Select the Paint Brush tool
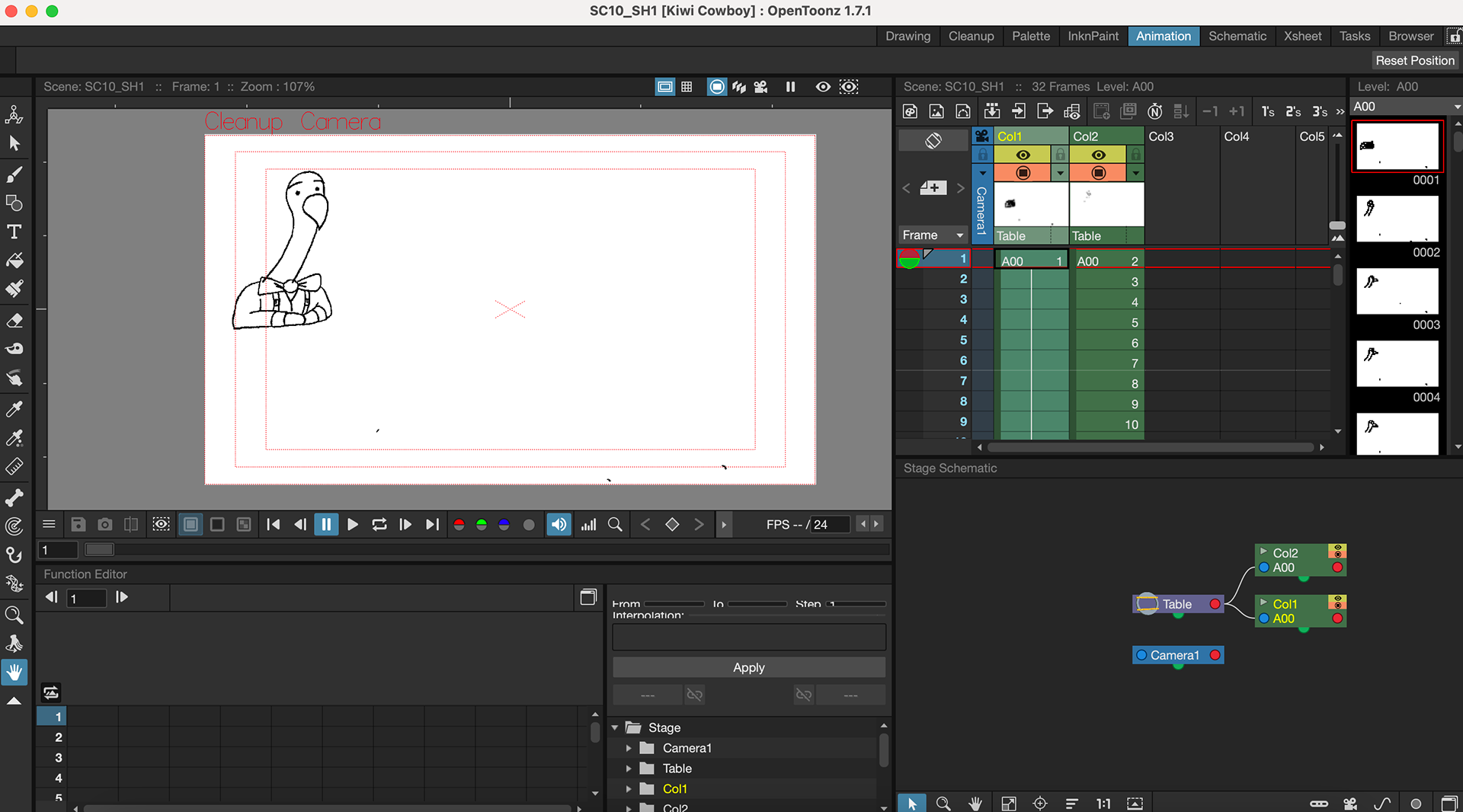1463x812 pixels. click(14, 289)
